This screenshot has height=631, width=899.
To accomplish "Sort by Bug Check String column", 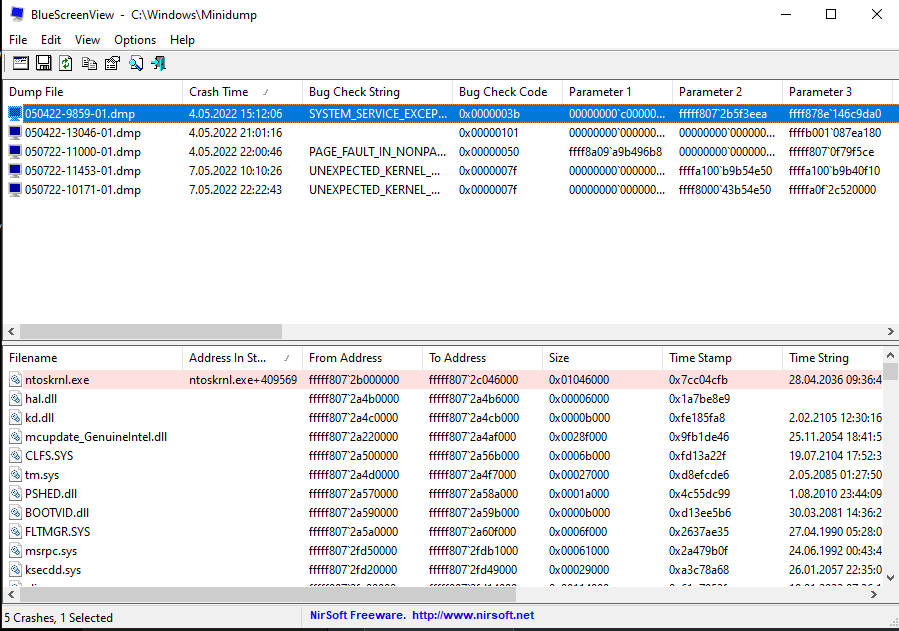I will pyautogui.click(x=354, y=92).
